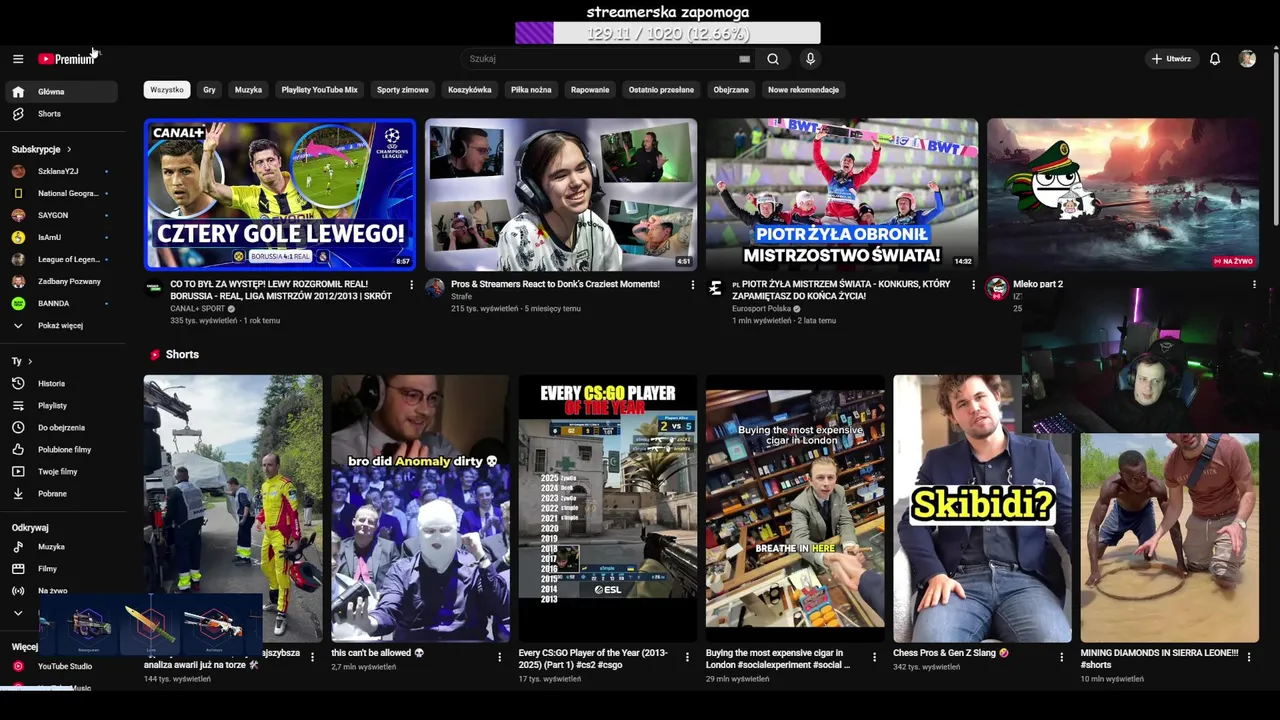
Task: Select Nowe rekomendacje chip
Action: pyautogui.click(x=803, y=90)
